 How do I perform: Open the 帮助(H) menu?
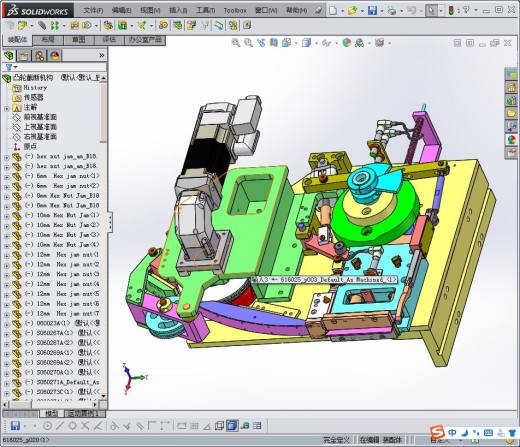(296, 11)
